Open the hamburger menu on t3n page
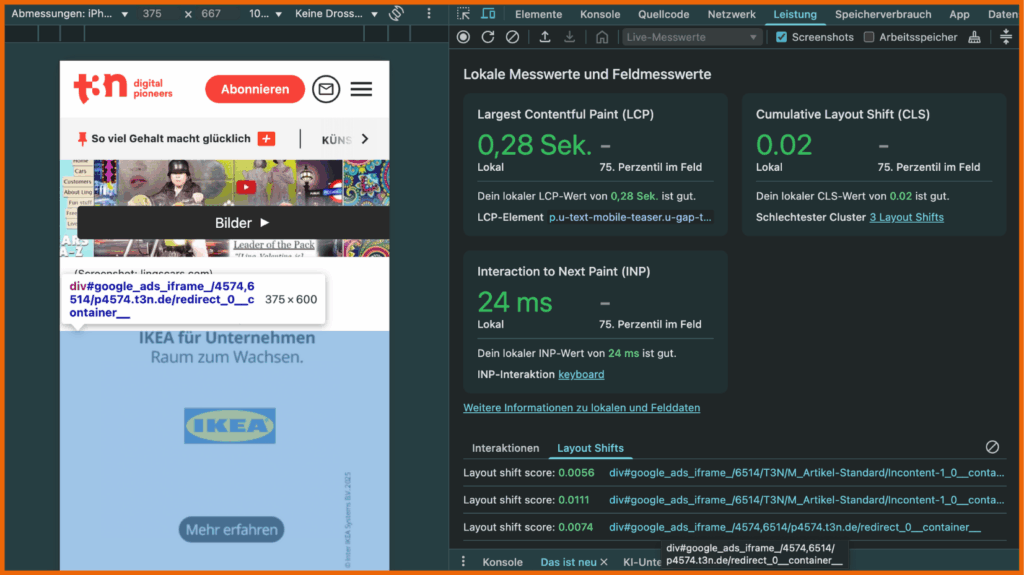 tap(361, 89)
